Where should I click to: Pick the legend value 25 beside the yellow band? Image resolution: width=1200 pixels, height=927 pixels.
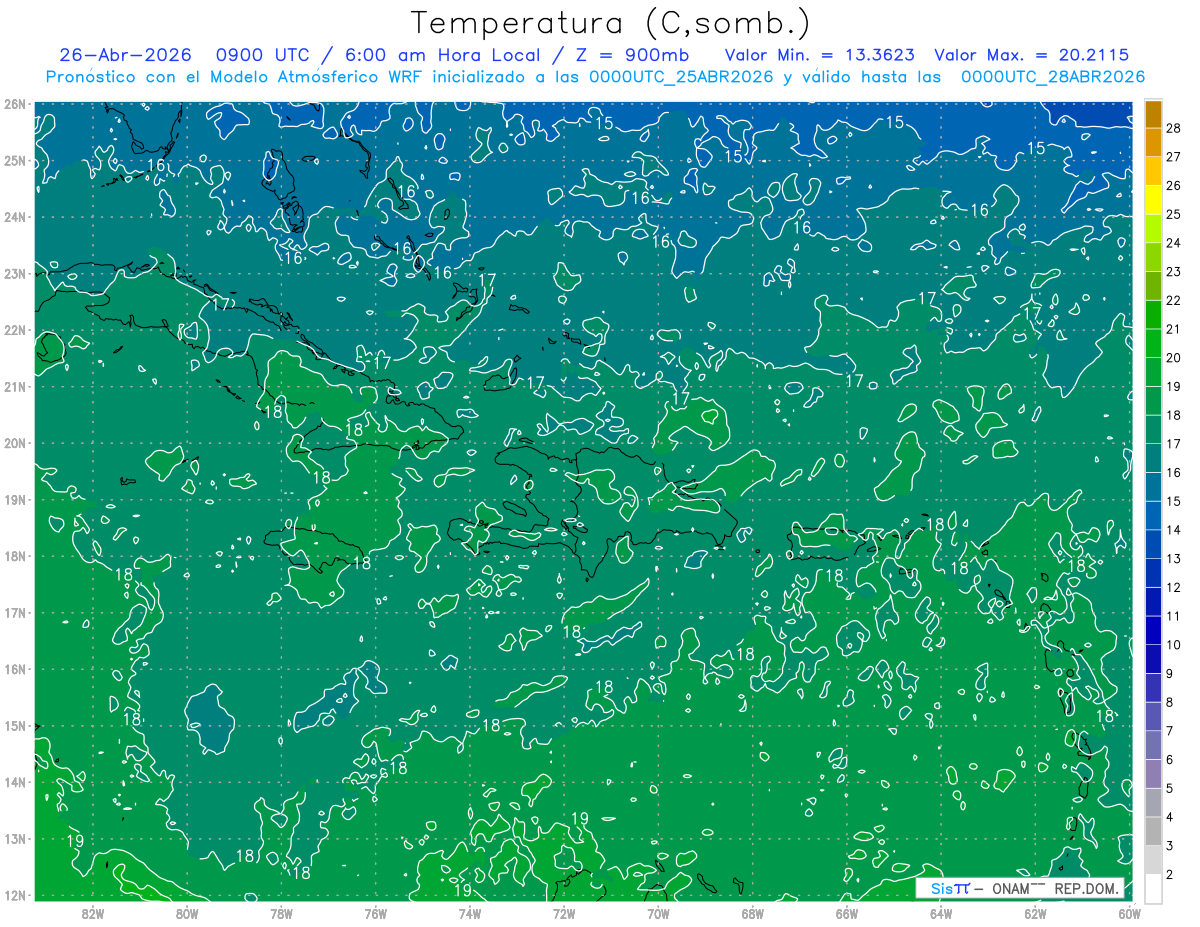(x=1174, y=214)
